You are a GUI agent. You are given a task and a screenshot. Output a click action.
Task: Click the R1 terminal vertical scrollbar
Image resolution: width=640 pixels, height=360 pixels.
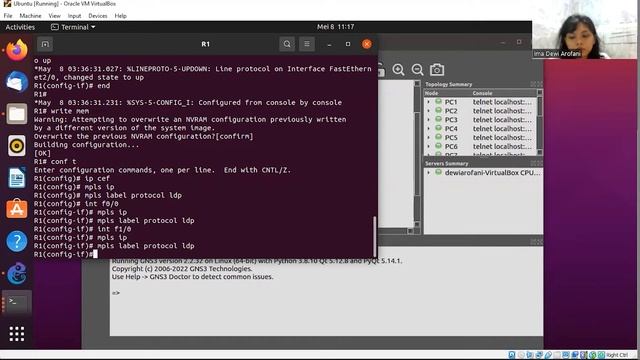pyautogui.click(x=374, y=237)
